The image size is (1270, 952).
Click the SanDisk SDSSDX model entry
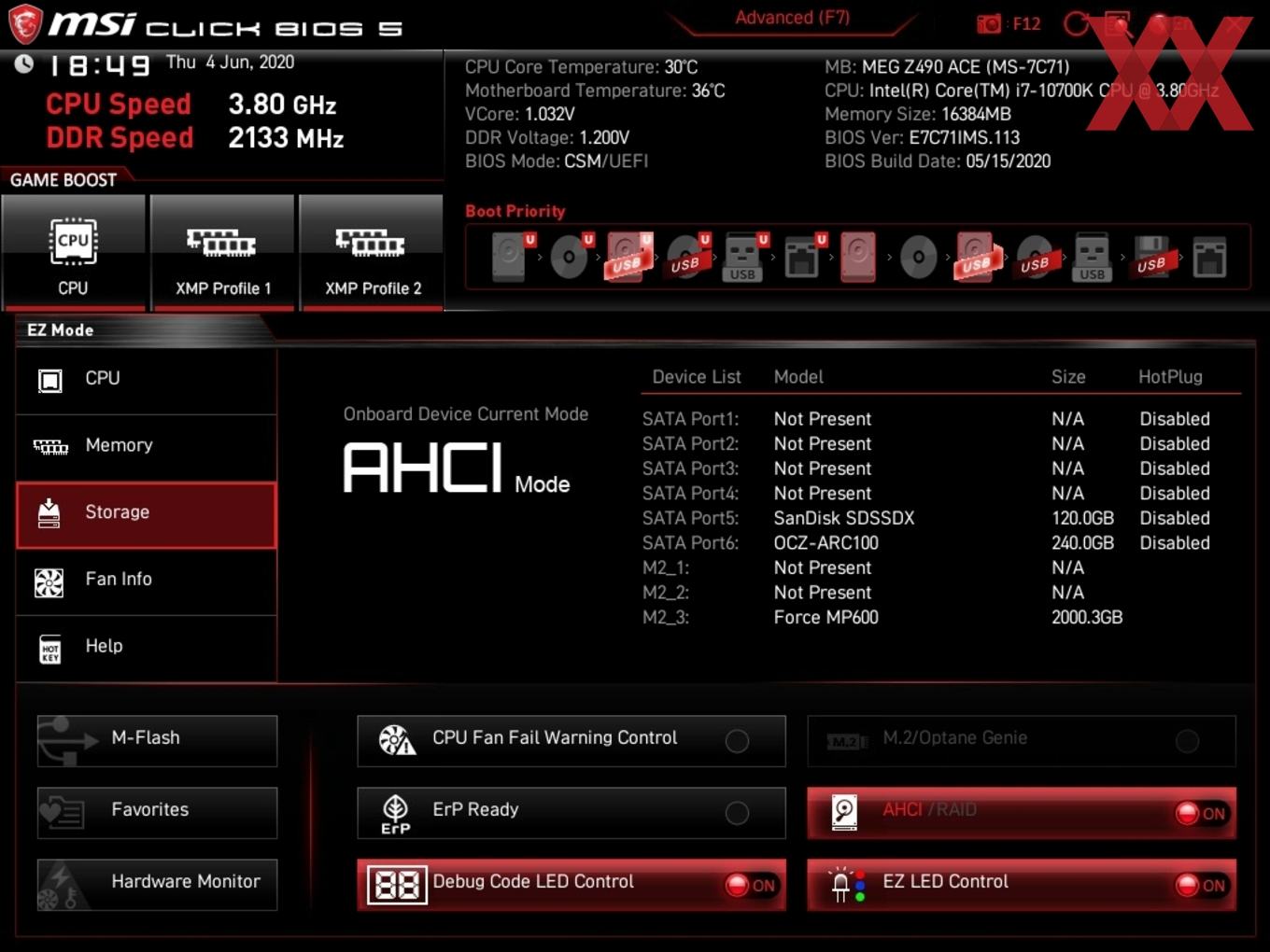pyautogui.click(x=844, y=518)
